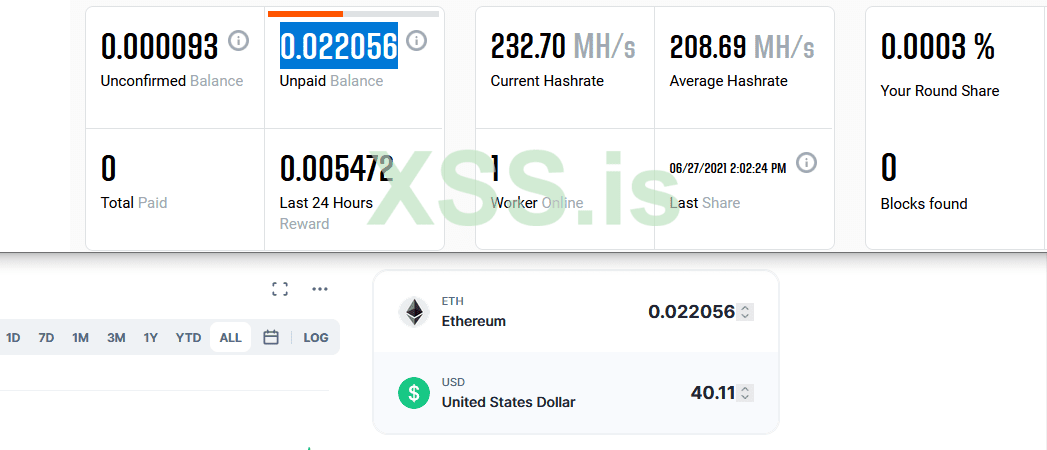Click last 24 hours reward 0.005472

[337, 168]
